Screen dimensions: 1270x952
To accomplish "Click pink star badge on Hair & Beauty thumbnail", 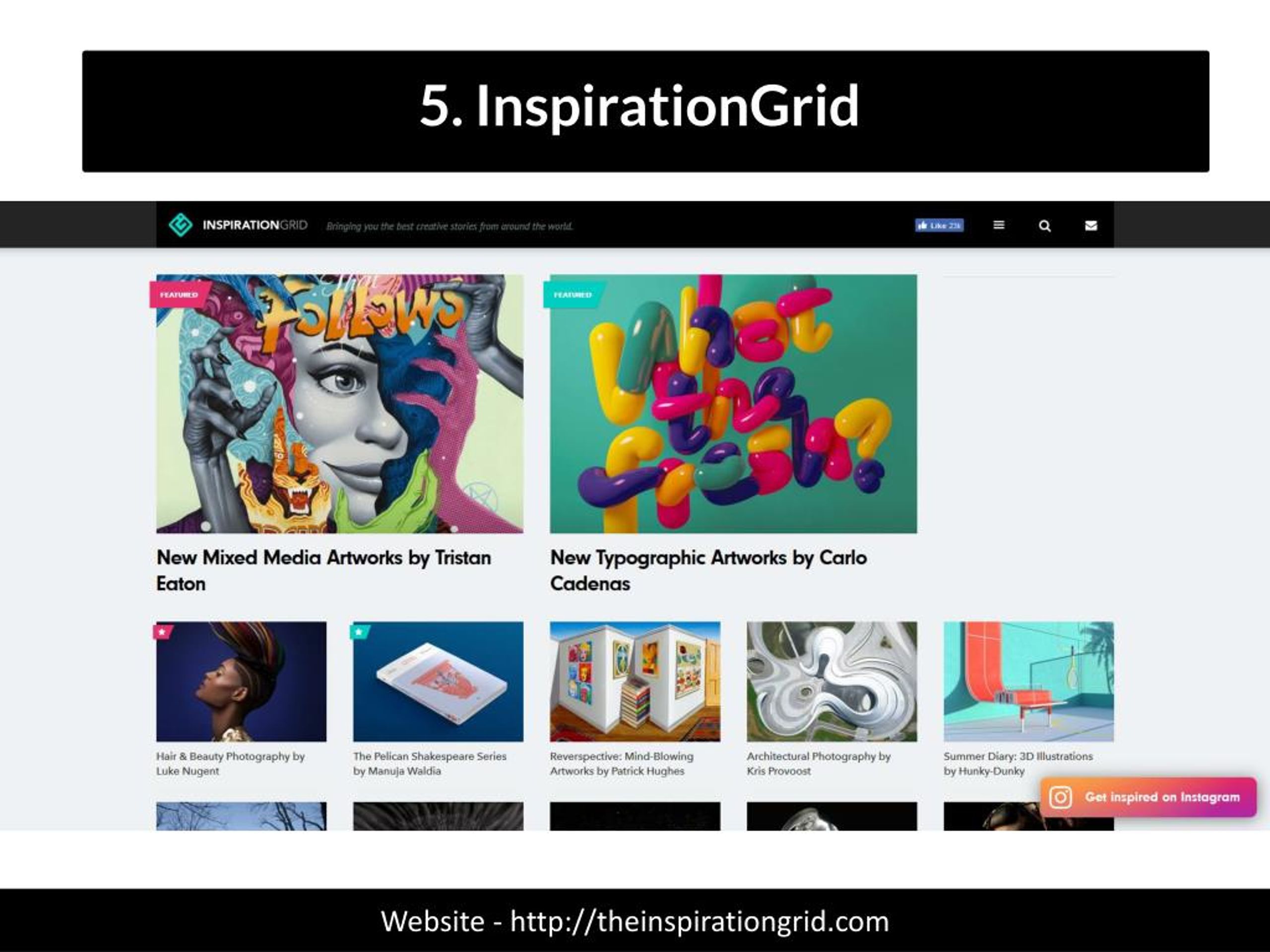I will pyautogui.click(x=163, y=632).
